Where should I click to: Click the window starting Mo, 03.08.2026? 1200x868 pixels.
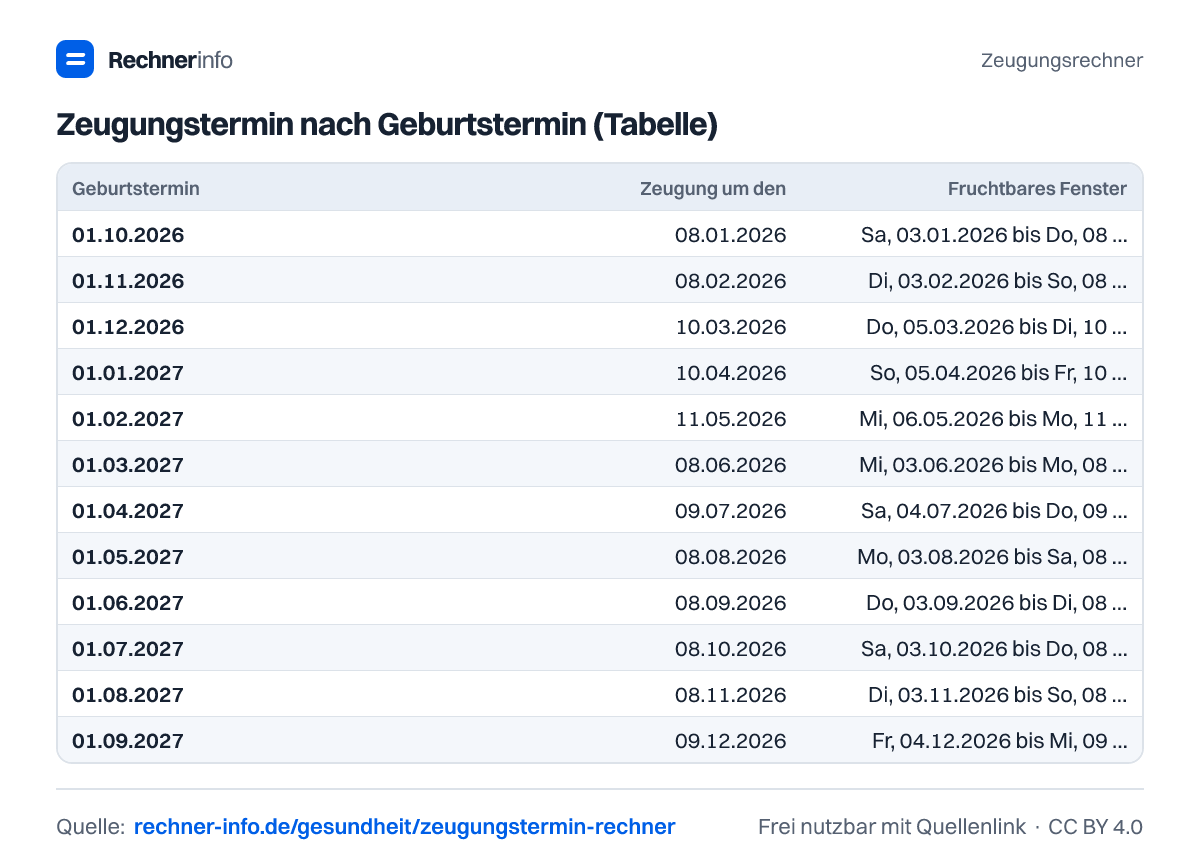point(992,557)
